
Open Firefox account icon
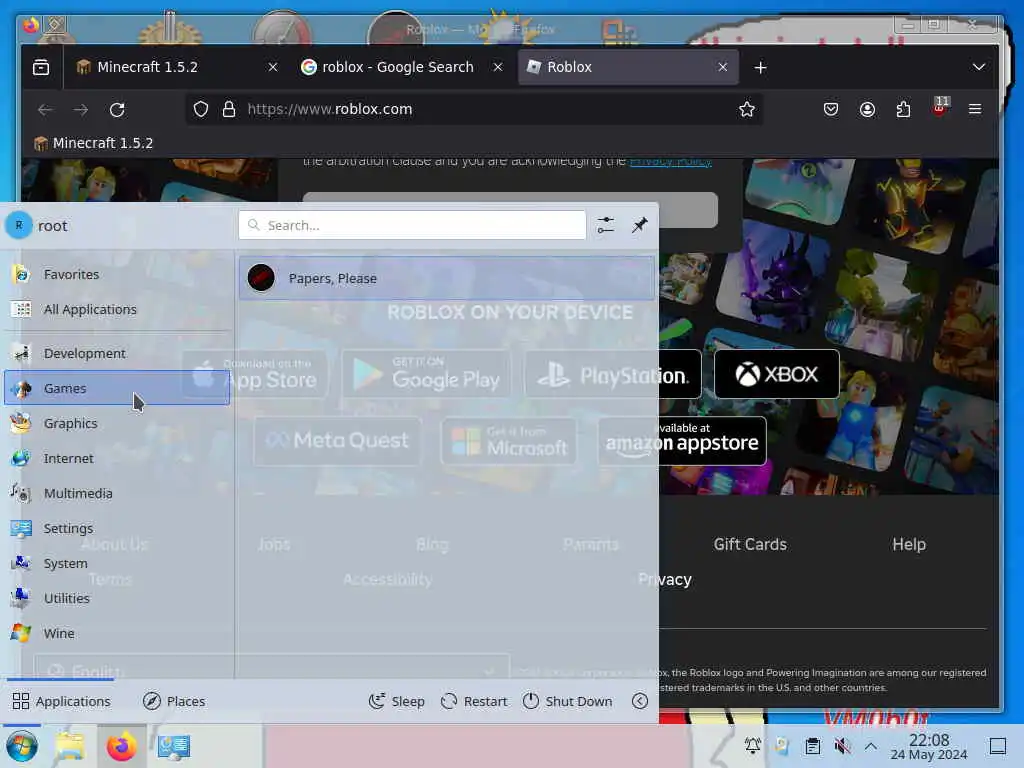click(867, 109)
